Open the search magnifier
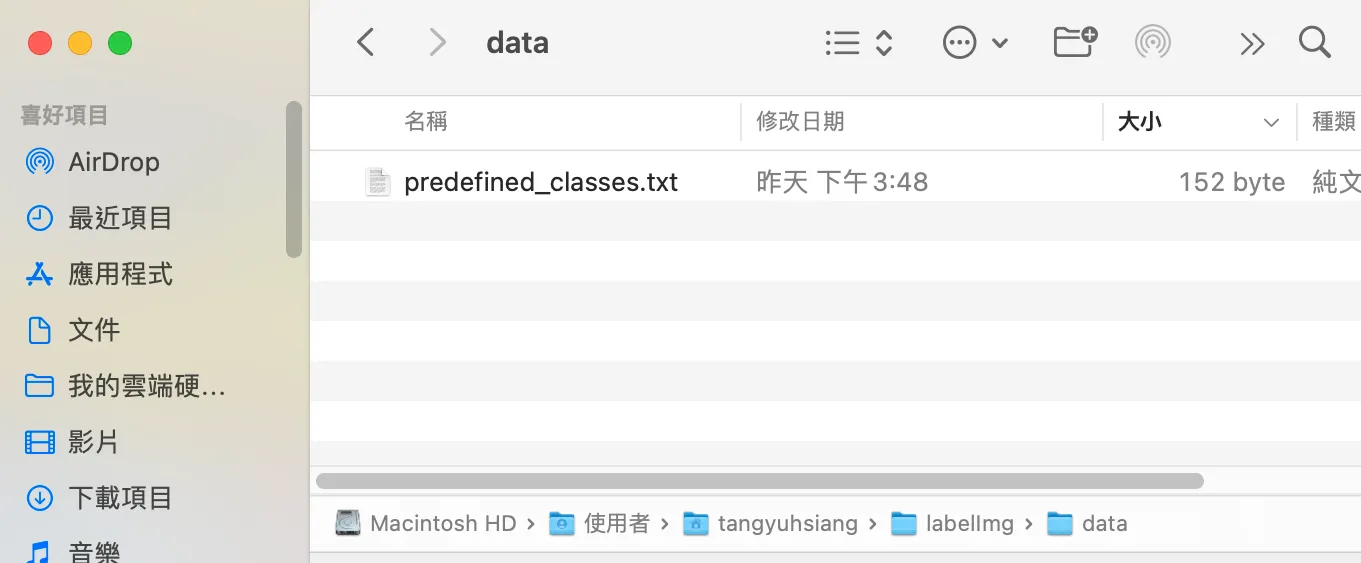This screenshot has height=563, width=1361. pos(1314,43)
